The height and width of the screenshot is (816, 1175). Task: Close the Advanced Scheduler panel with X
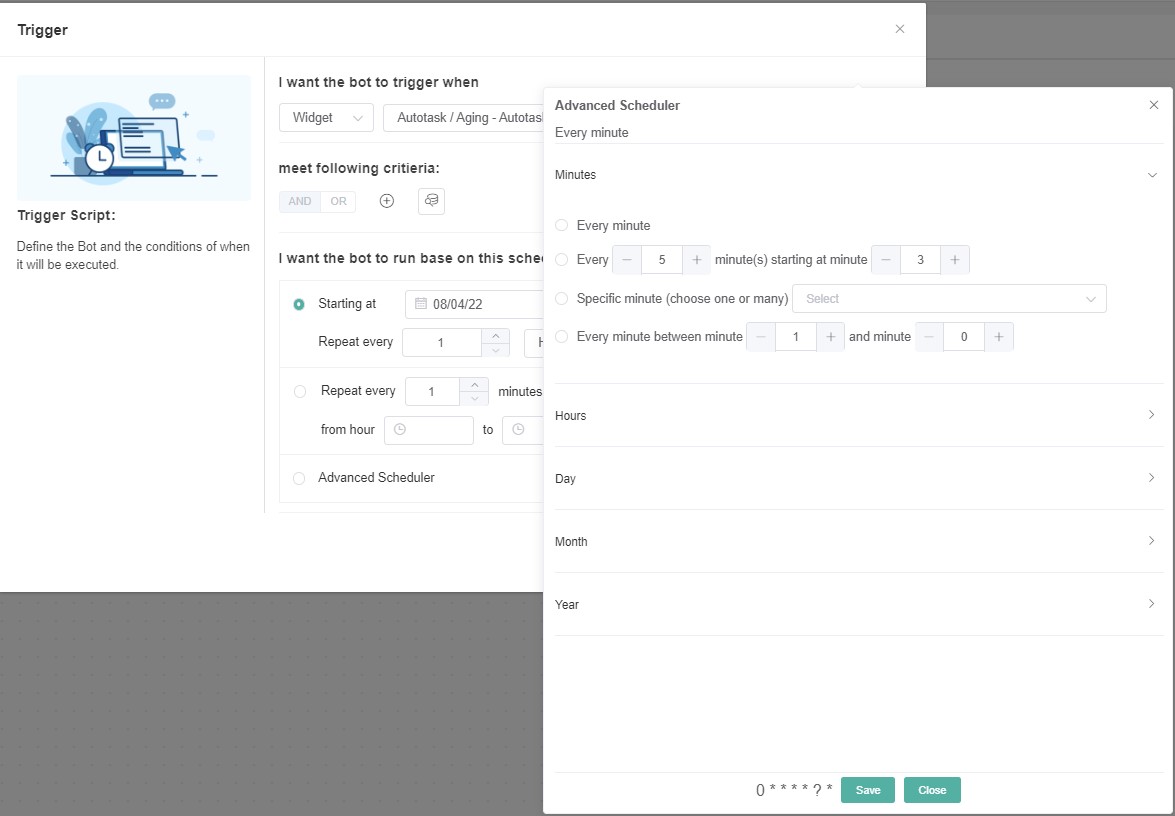1153,105
